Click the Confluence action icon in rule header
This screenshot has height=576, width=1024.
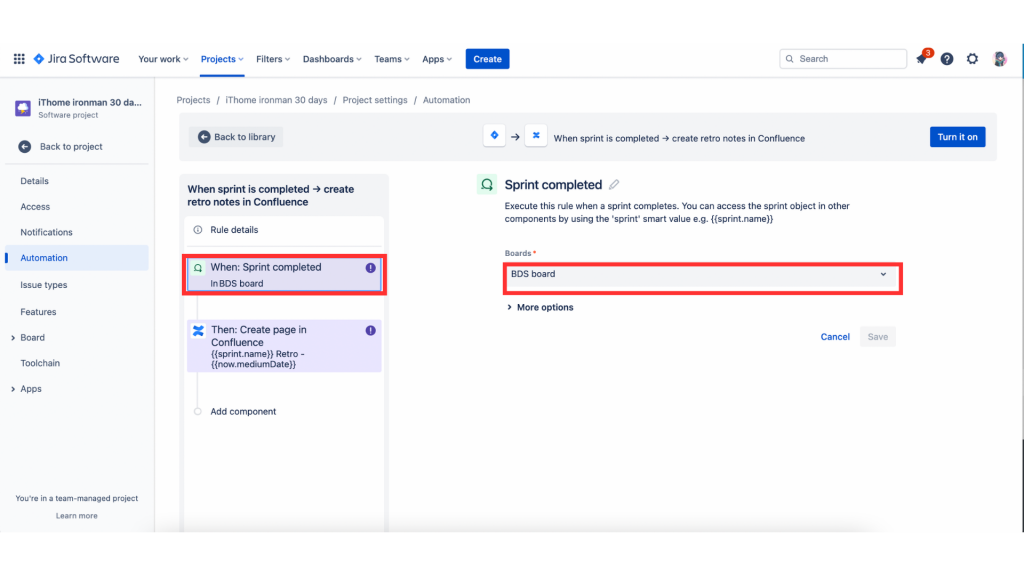click(x=536, y=136)
